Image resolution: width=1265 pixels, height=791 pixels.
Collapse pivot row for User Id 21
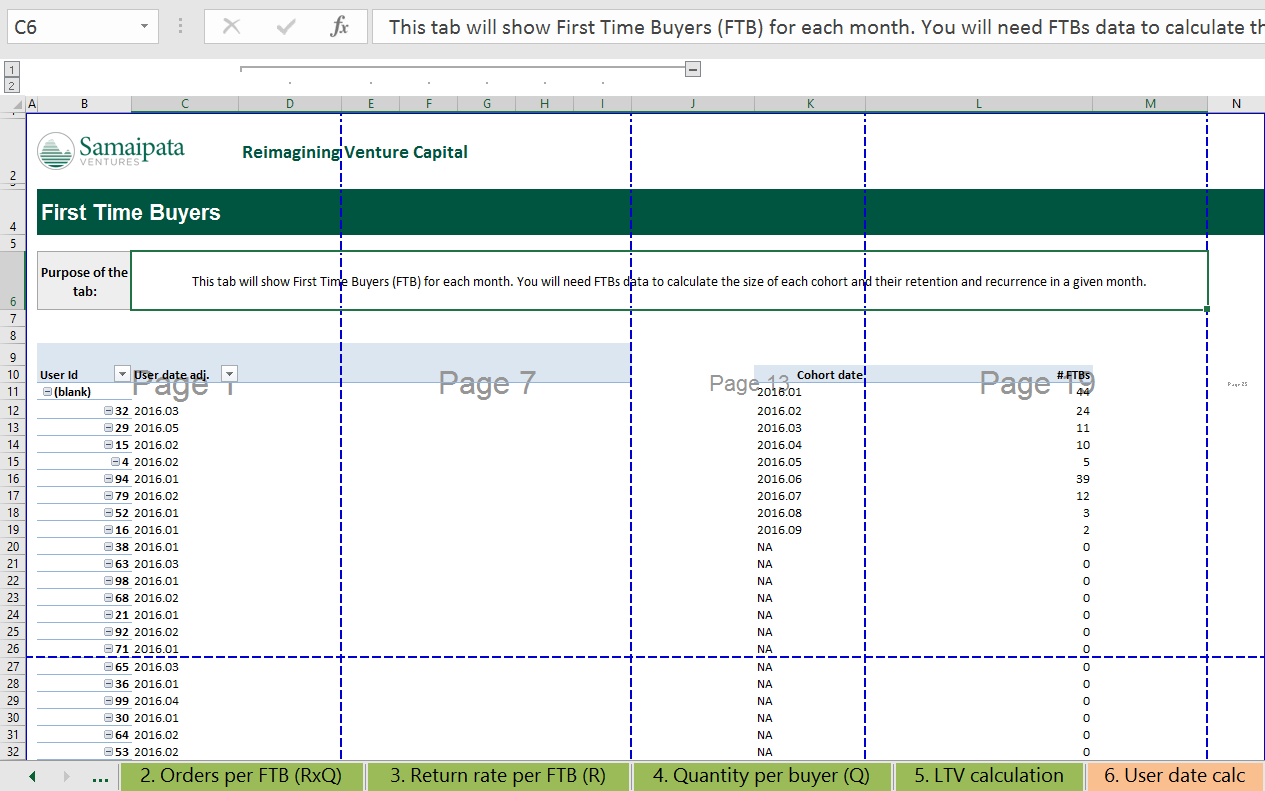(x=109, y=615)
